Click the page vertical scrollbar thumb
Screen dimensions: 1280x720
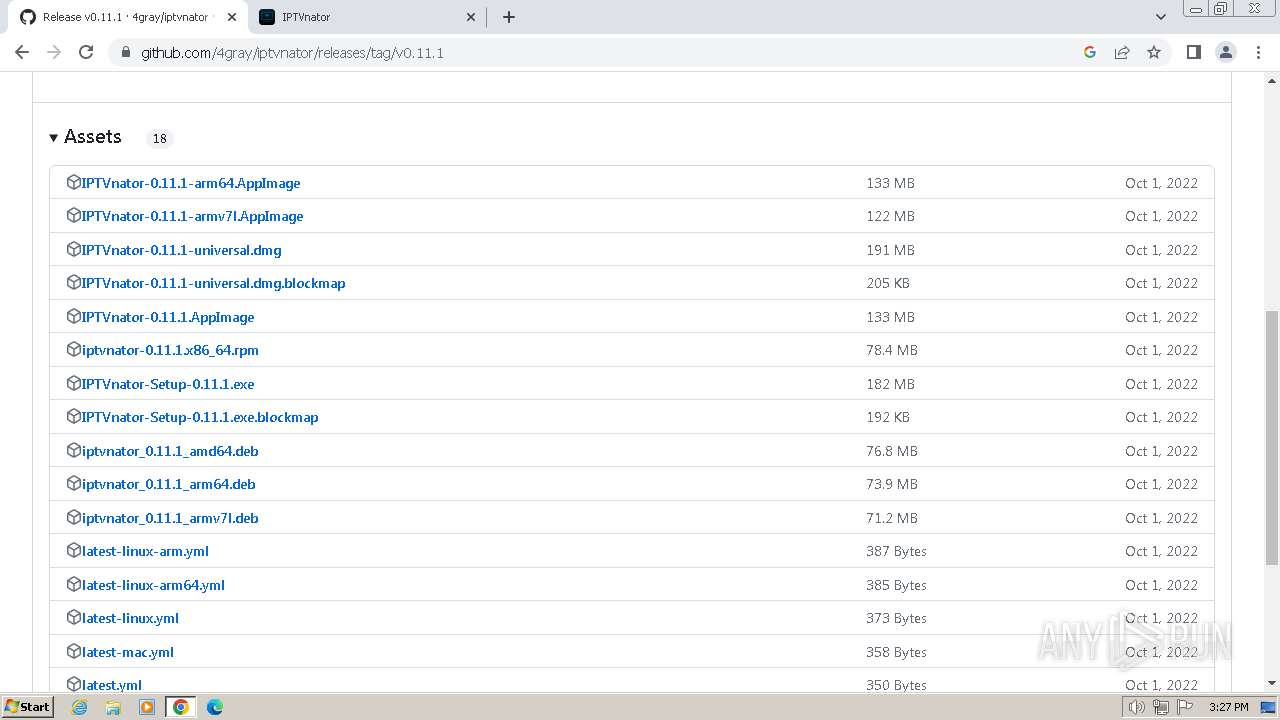(x=1272, y=438)
